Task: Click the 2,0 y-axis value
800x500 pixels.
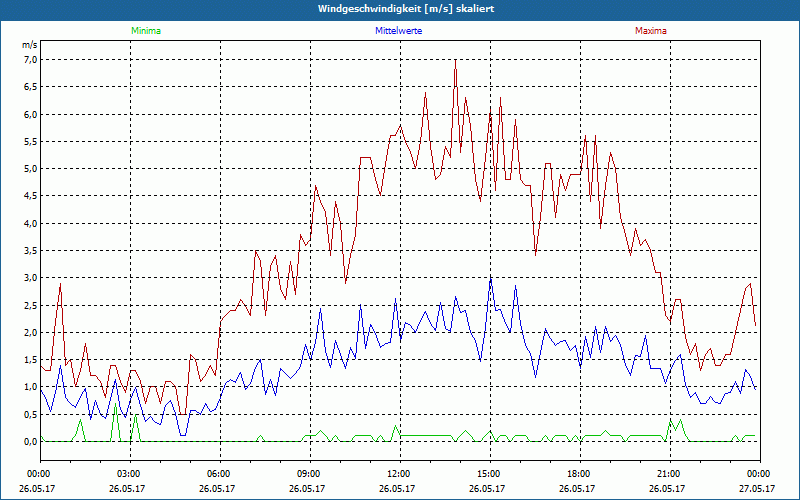Action: point(31,333)
